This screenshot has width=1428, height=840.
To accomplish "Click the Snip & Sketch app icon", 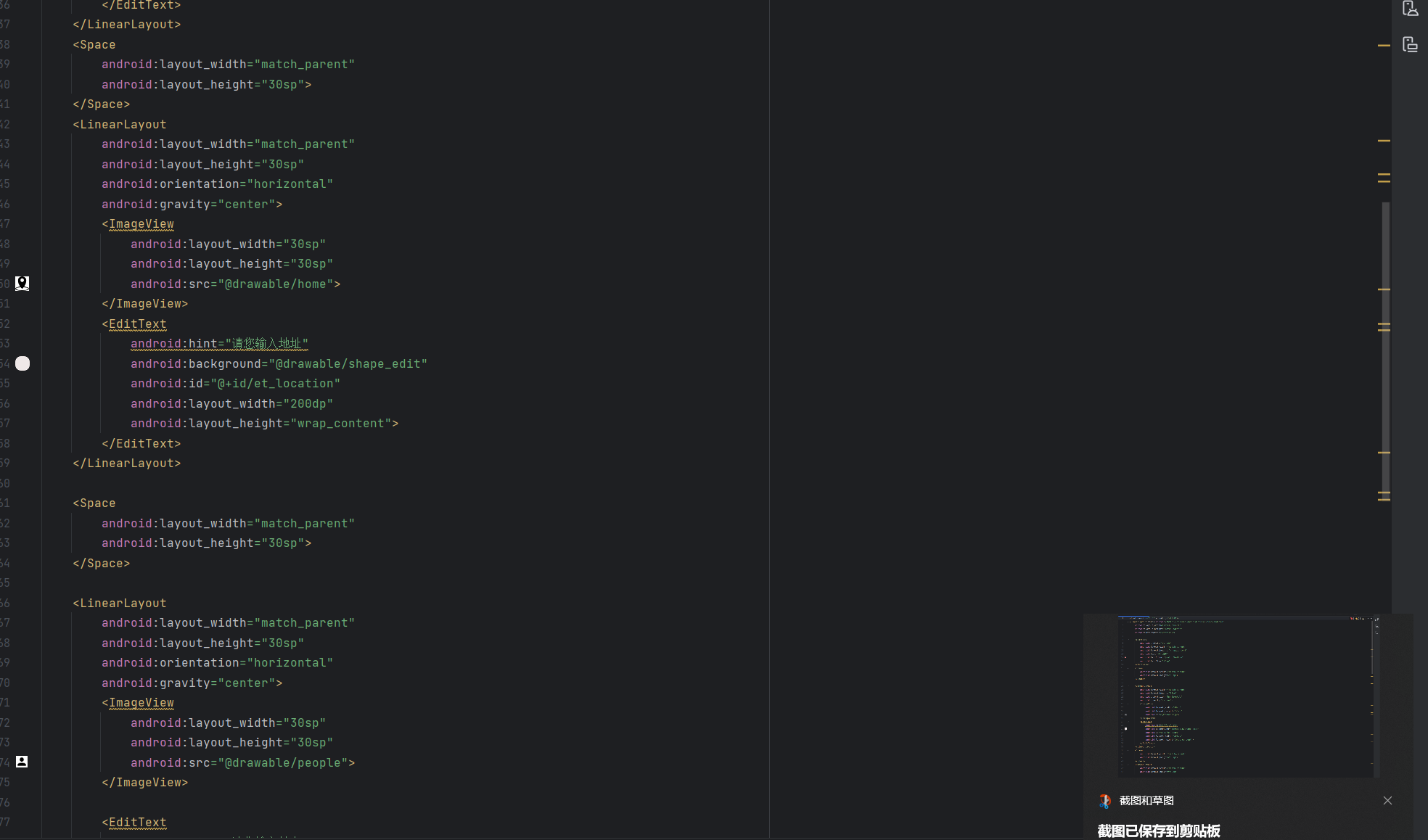I will click(x=1105, y=801).
